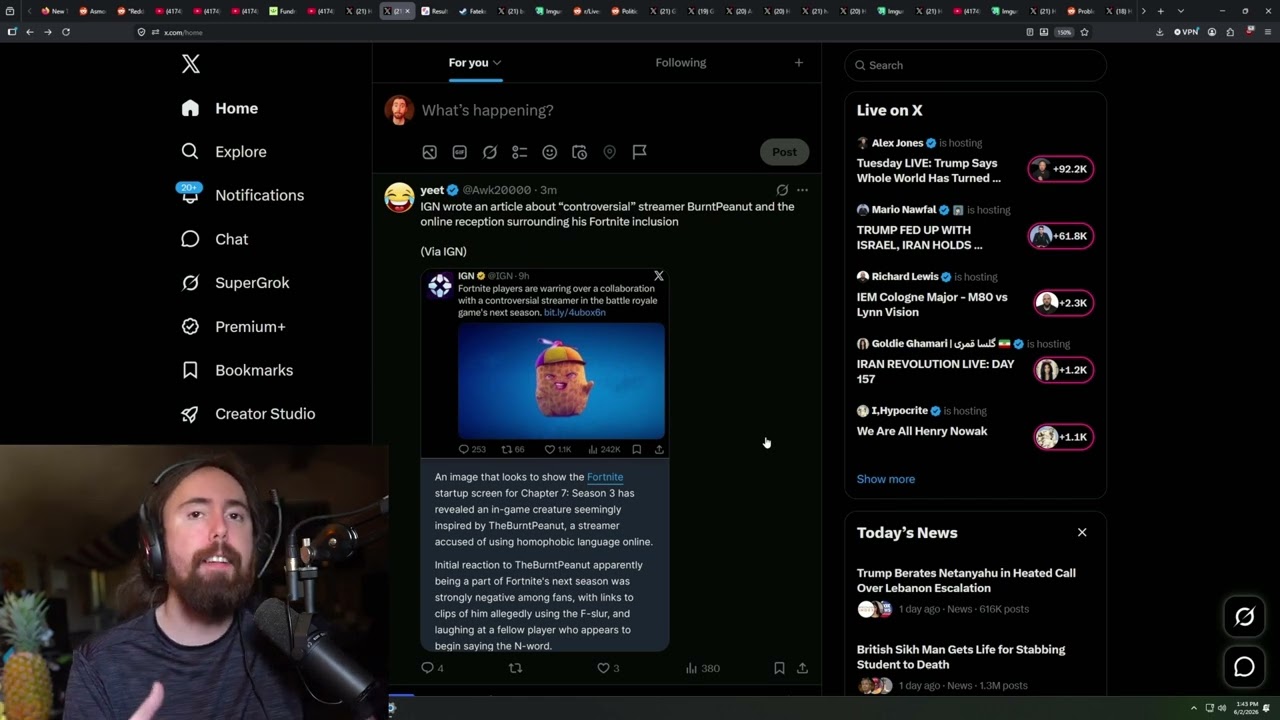Viewport: 1280px width, 720px height.
Task: Open the Home page from sidebar
Action: click(219, 108)
